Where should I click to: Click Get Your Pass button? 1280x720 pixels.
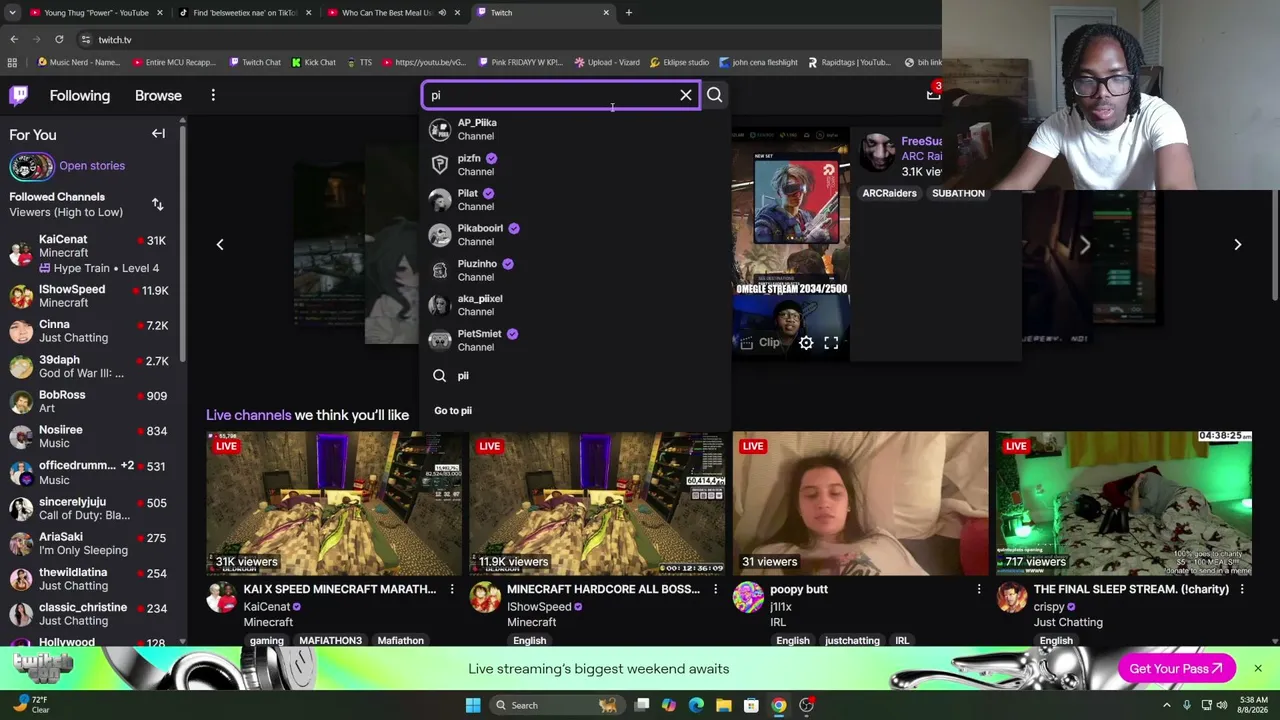pos(1176,668)
